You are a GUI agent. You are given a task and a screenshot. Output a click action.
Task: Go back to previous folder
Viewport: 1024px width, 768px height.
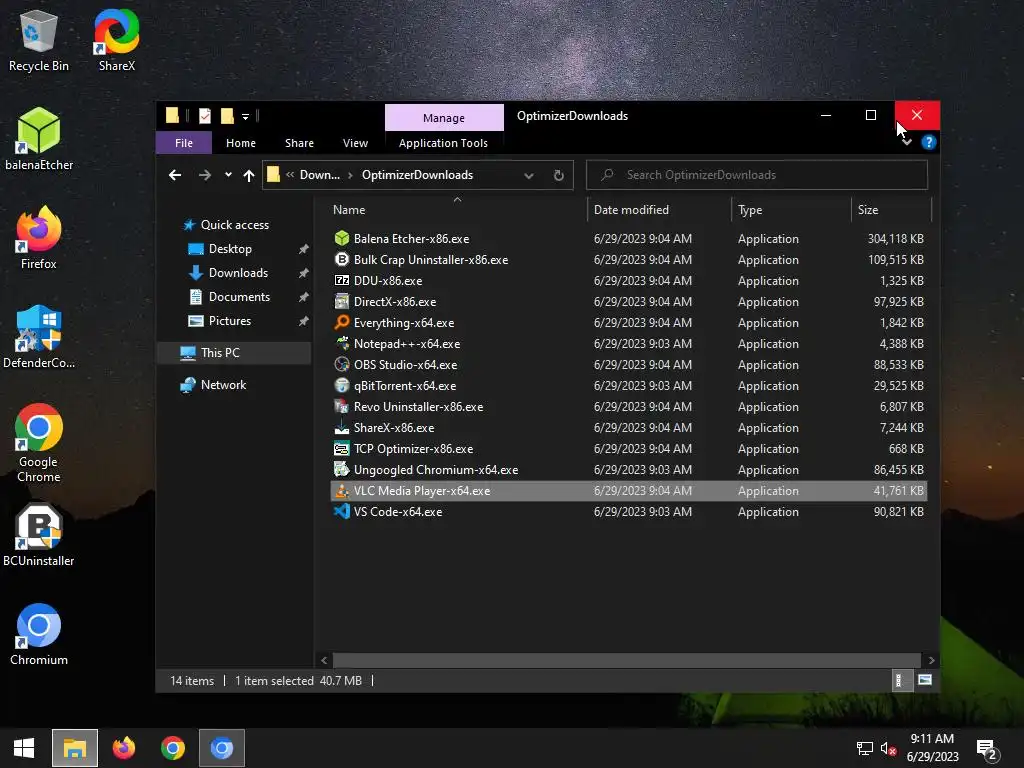click(175, 175)
